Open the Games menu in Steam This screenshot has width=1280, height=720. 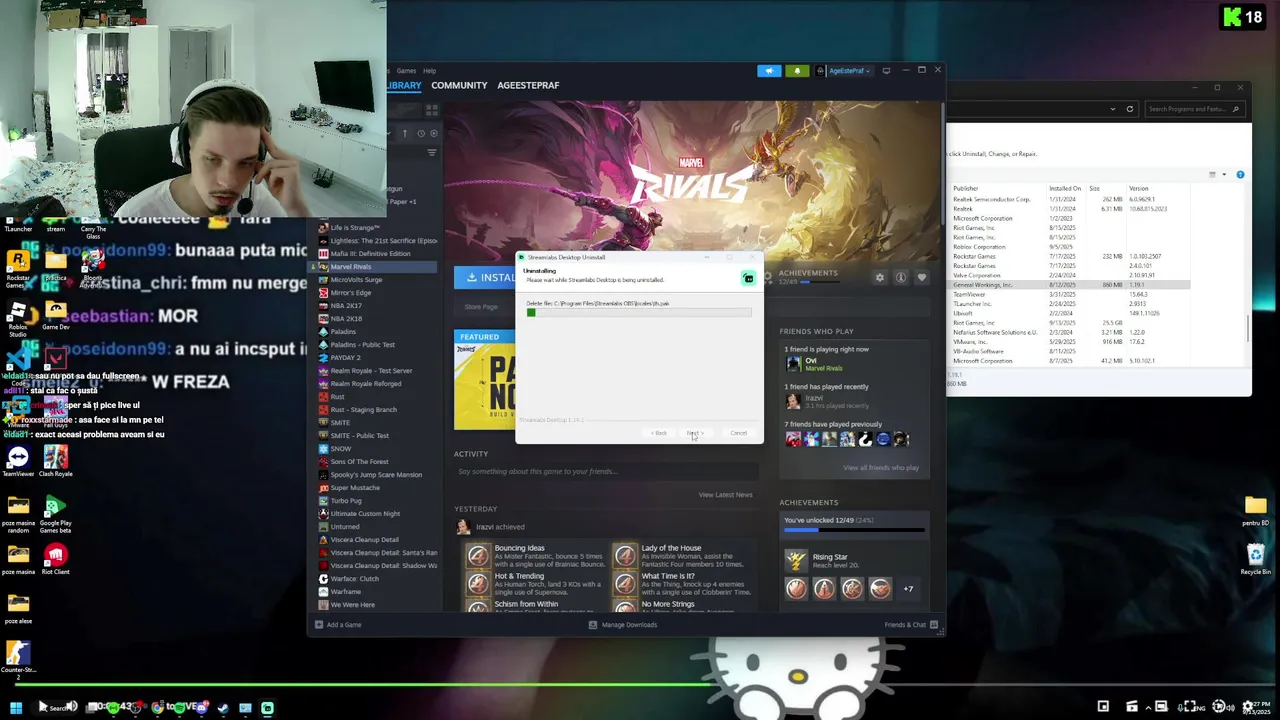(406, 71)
